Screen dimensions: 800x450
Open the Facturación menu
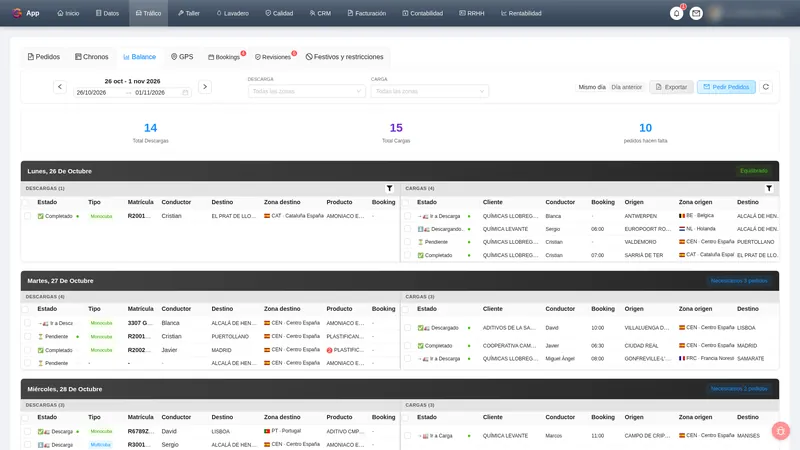click(x=366, y=13)
